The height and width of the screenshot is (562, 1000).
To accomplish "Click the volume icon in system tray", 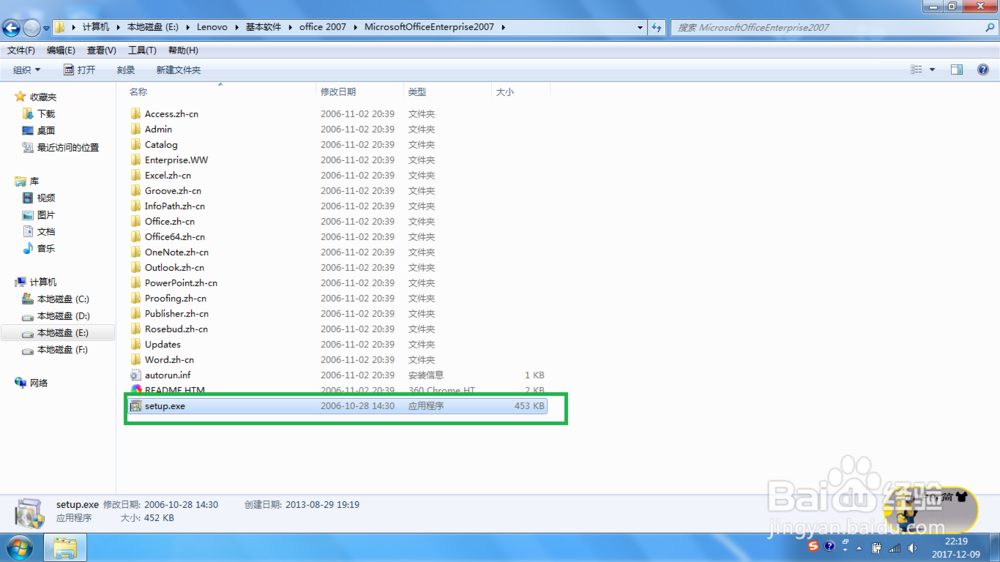I will click(x=913, y=548).
